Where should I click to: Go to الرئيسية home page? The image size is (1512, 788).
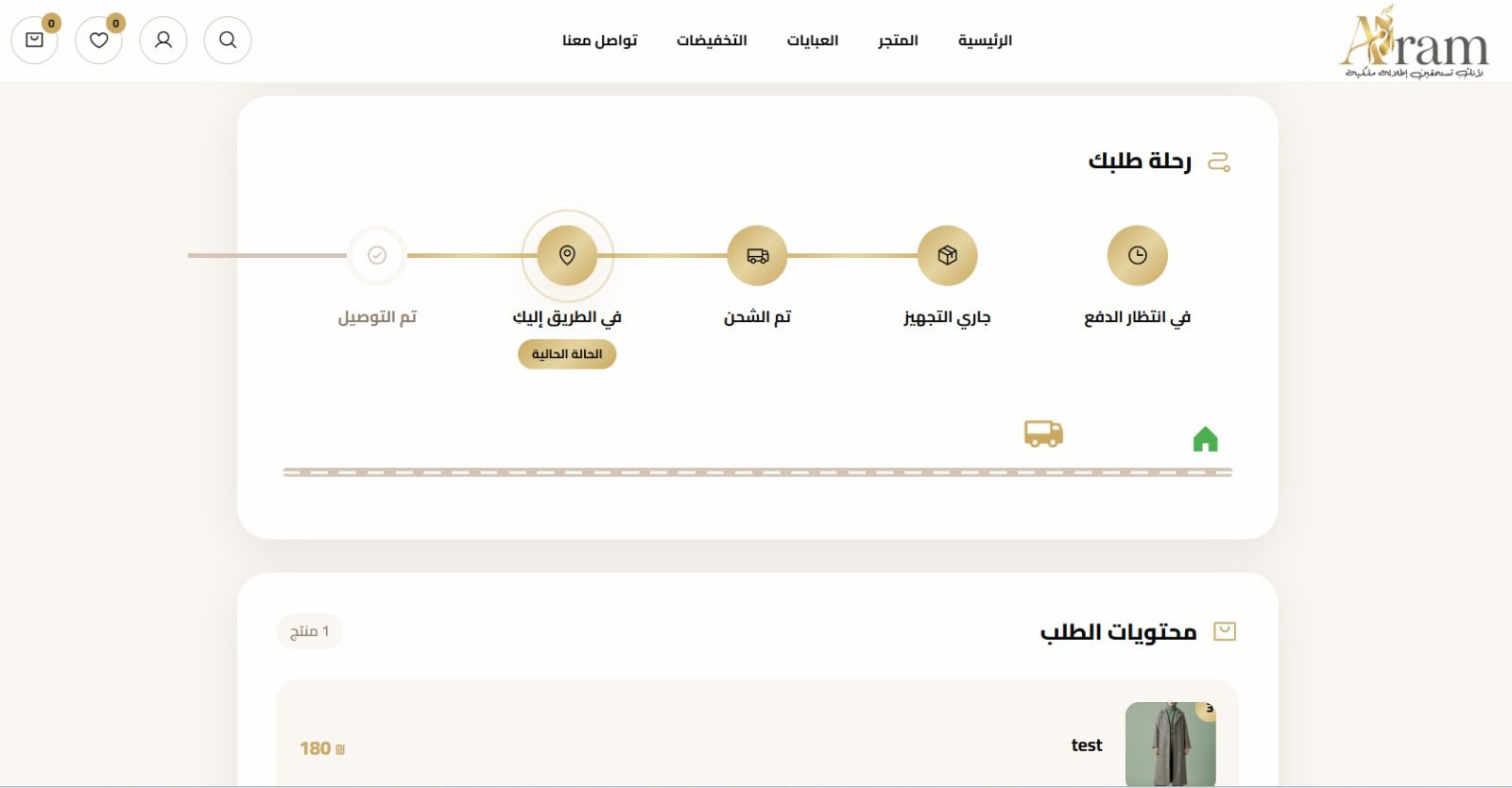tap(985, 41)
